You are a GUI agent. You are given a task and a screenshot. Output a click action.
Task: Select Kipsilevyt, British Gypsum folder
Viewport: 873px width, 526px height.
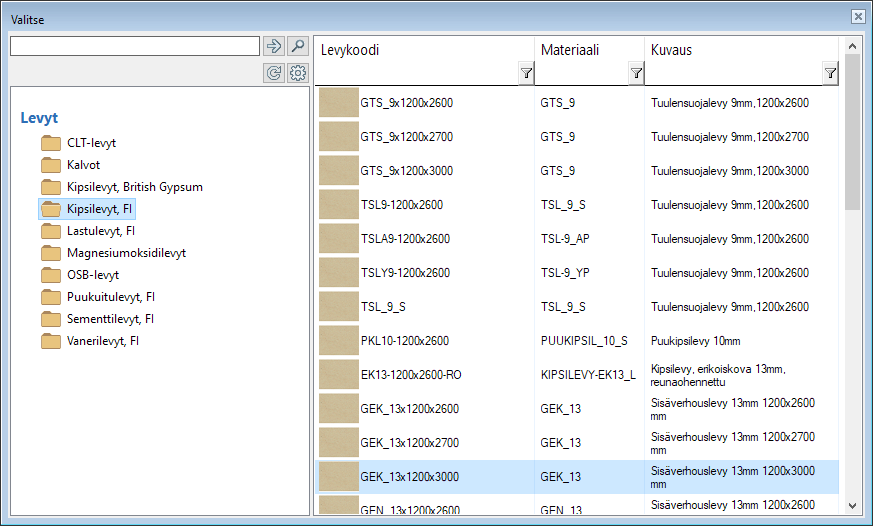[135, 187]
